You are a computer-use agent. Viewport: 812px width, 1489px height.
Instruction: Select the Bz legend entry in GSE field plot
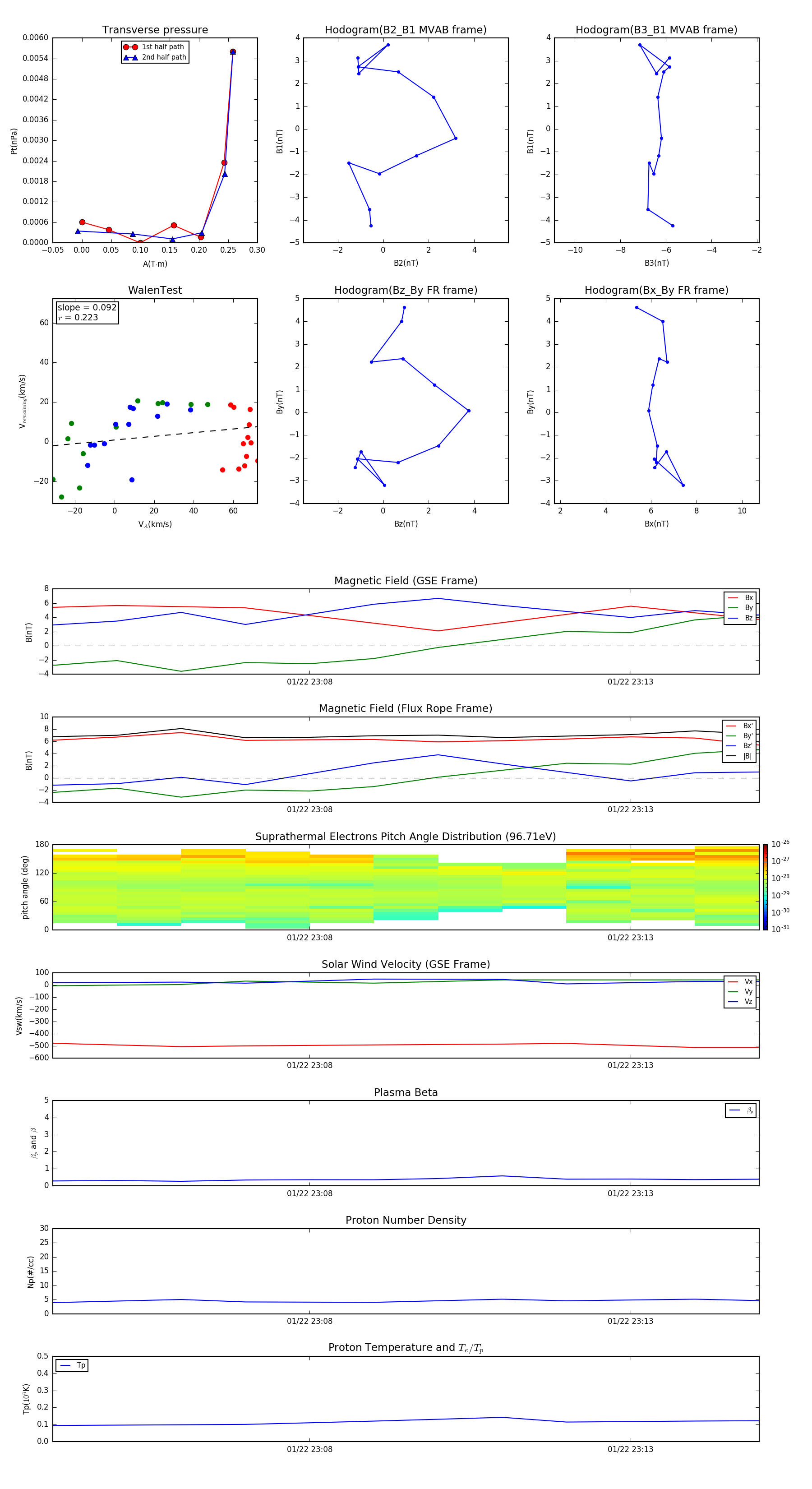coord(740,619)
